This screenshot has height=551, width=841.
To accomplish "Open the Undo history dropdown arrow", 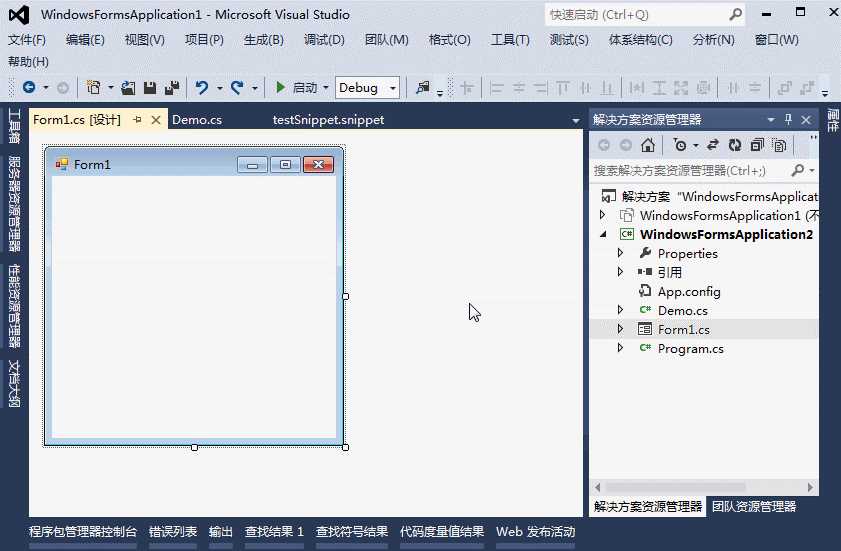I will pyautogui.click(x=219, y=88).
